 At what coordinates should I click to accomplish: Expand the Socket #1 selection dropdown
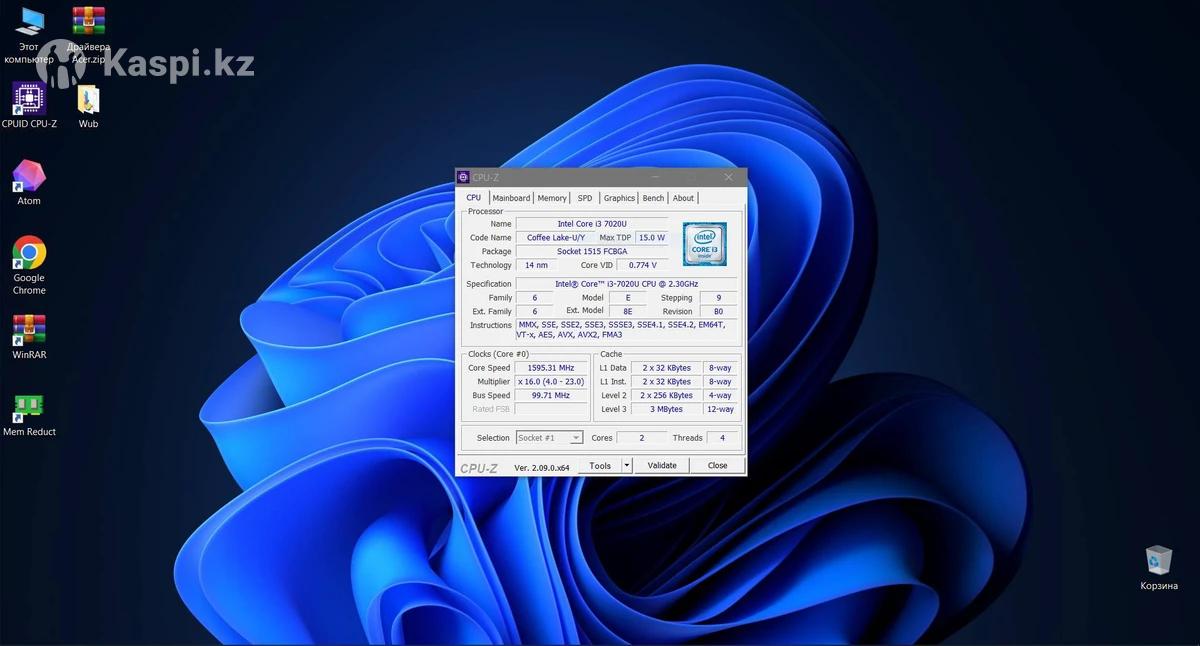pos(576,438)
